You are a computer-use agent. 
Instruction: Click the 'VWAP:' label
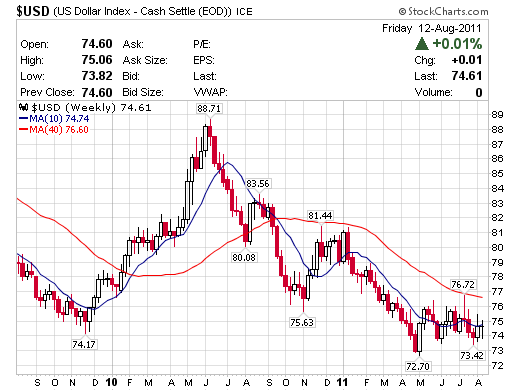click(x=210, y=92)
